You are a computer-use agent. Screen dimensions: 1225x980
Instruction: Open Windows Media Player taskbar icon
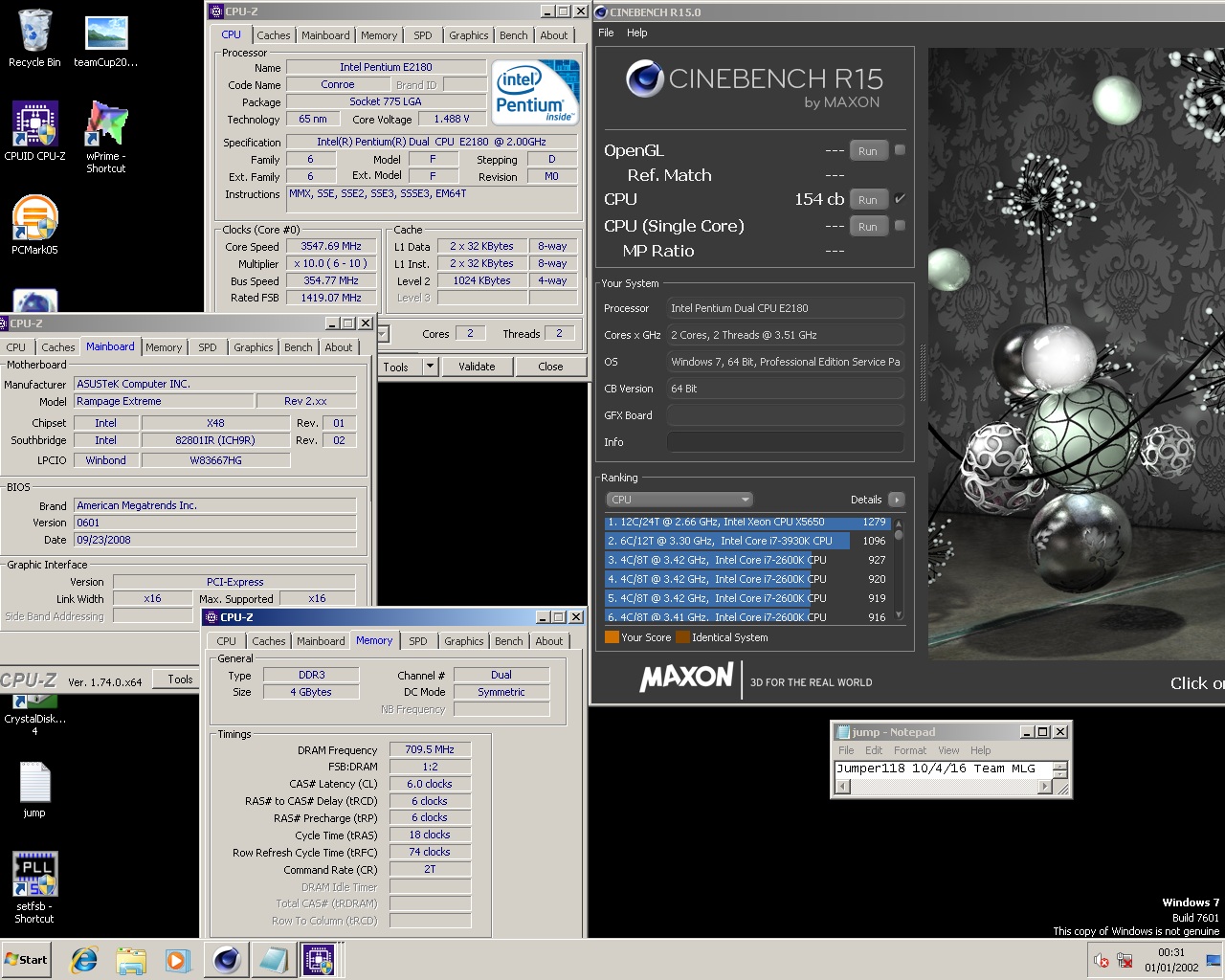click(x=177, y=960)
